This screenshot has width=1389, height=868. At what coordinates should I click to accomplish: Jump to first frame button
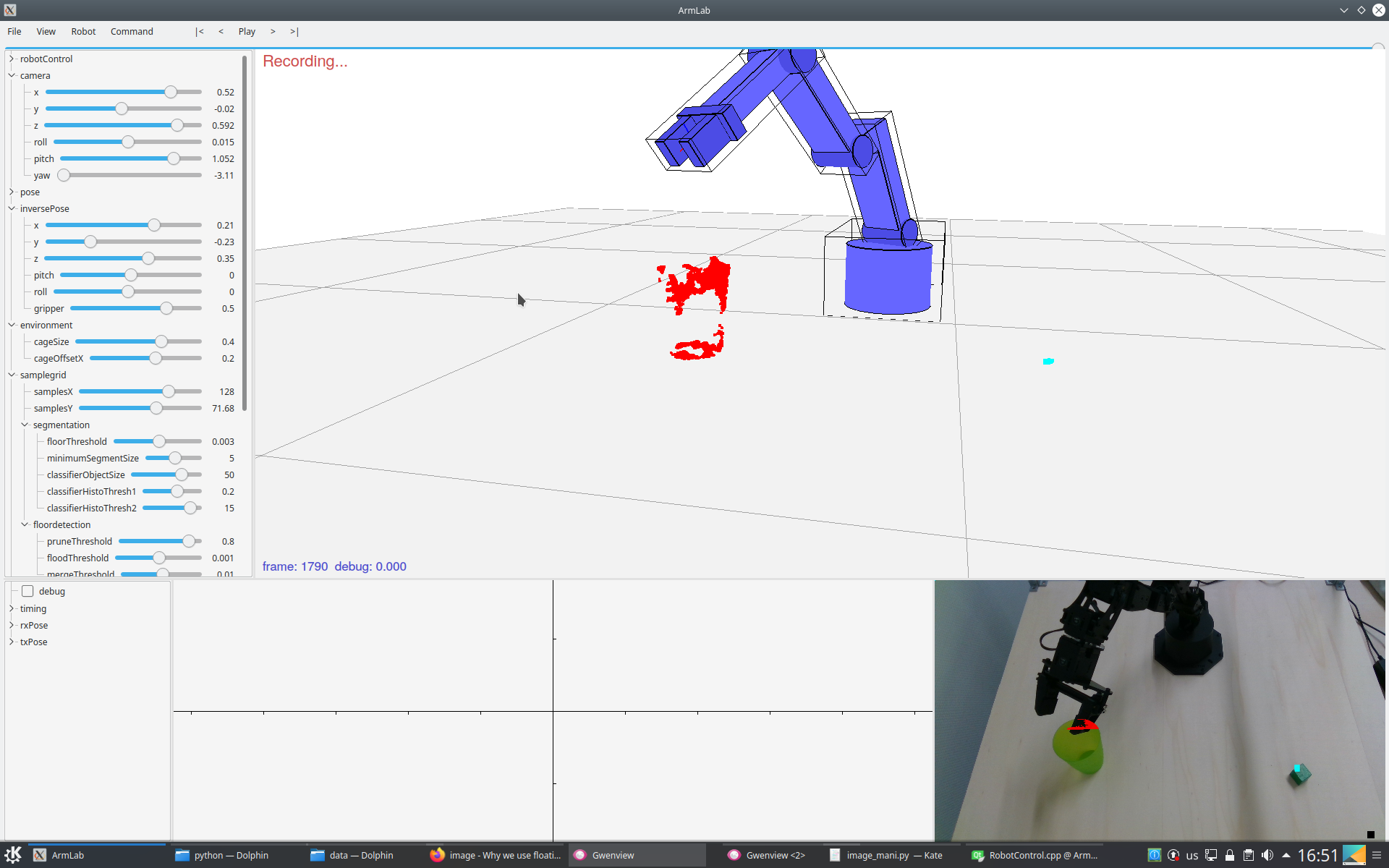click(x=200, y=32)
